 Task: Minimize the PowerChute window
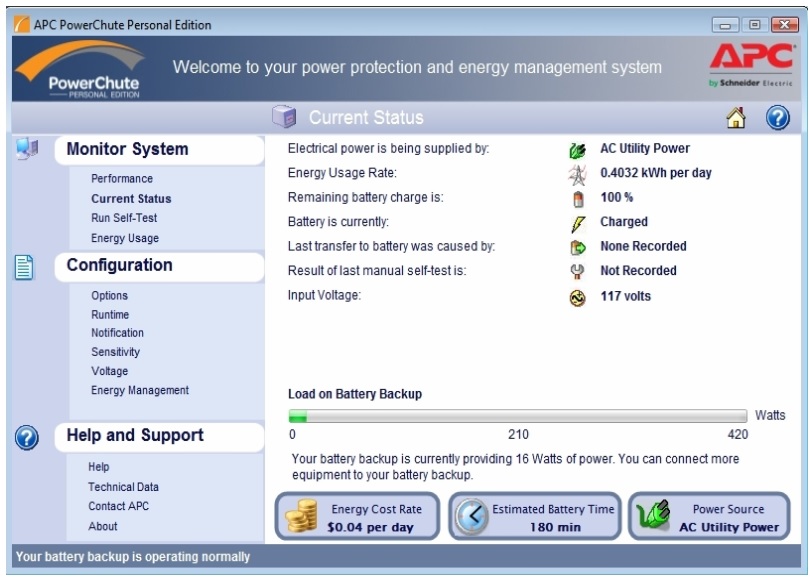(725, 25)
